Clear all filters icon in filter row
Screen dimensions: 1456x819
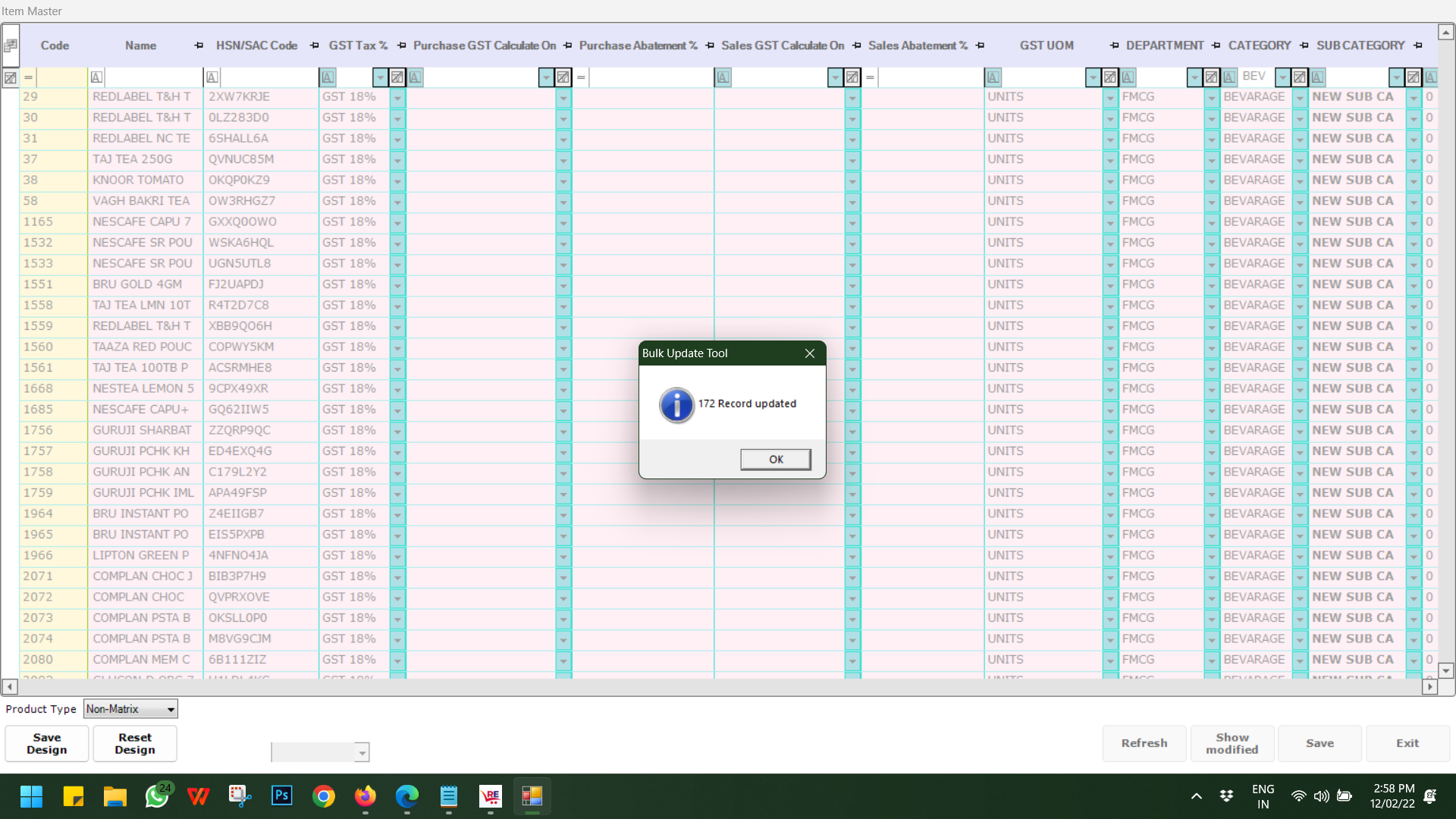tap(11, 77)
